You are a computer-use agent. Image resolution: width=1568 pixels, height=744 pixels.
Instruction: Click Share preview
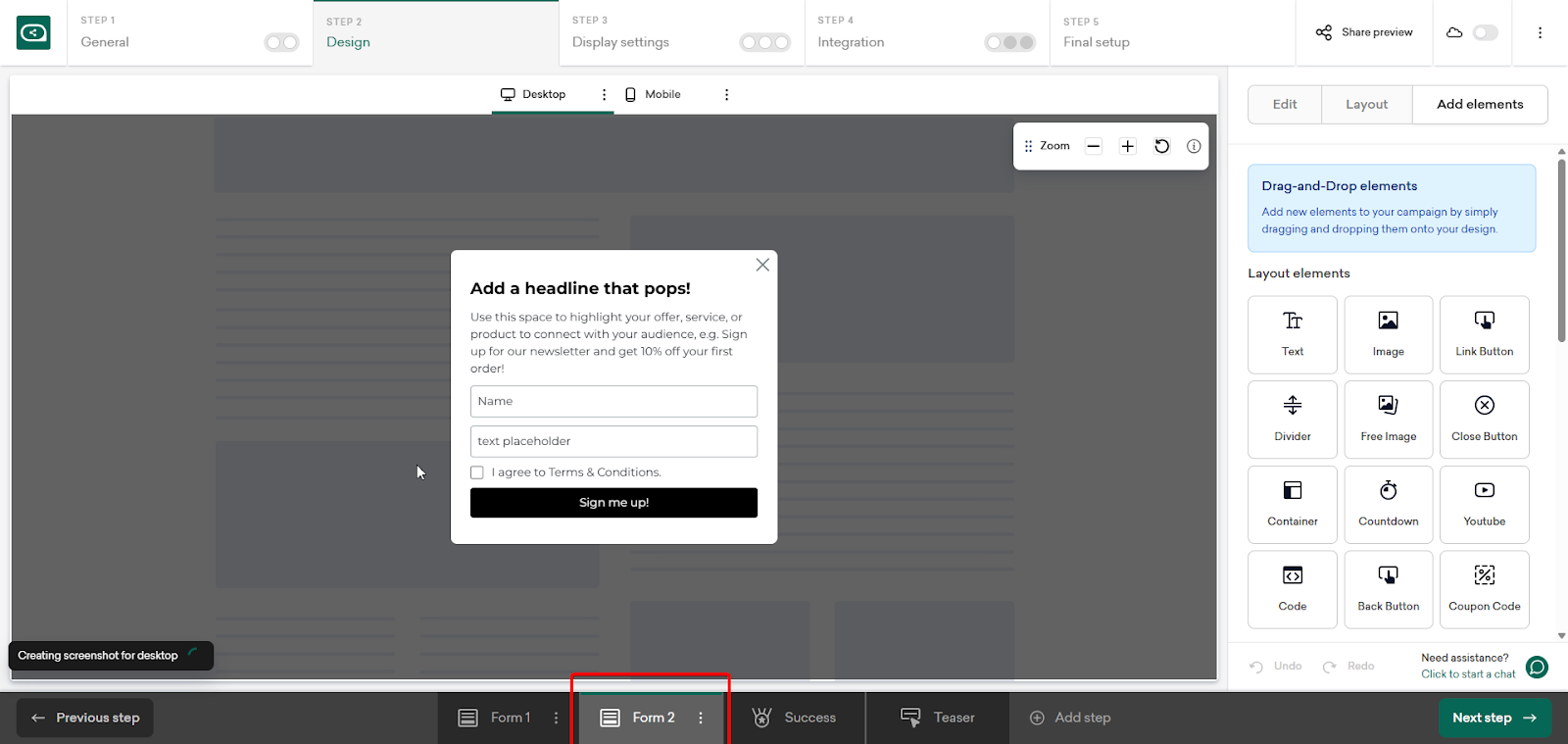[1364, 32]
